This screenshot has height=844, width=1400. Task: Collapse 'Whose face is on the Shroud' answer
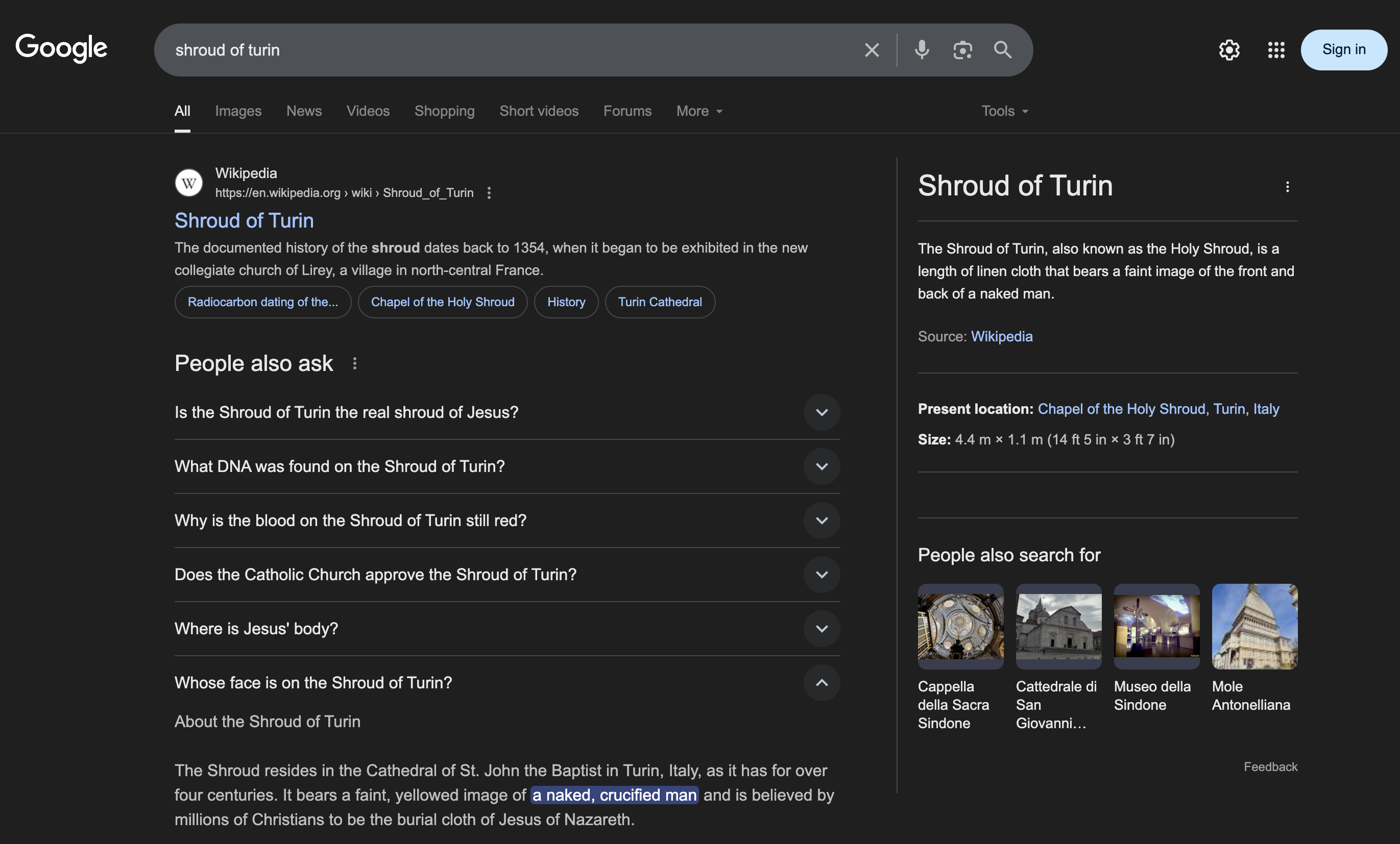pos(822,683)
